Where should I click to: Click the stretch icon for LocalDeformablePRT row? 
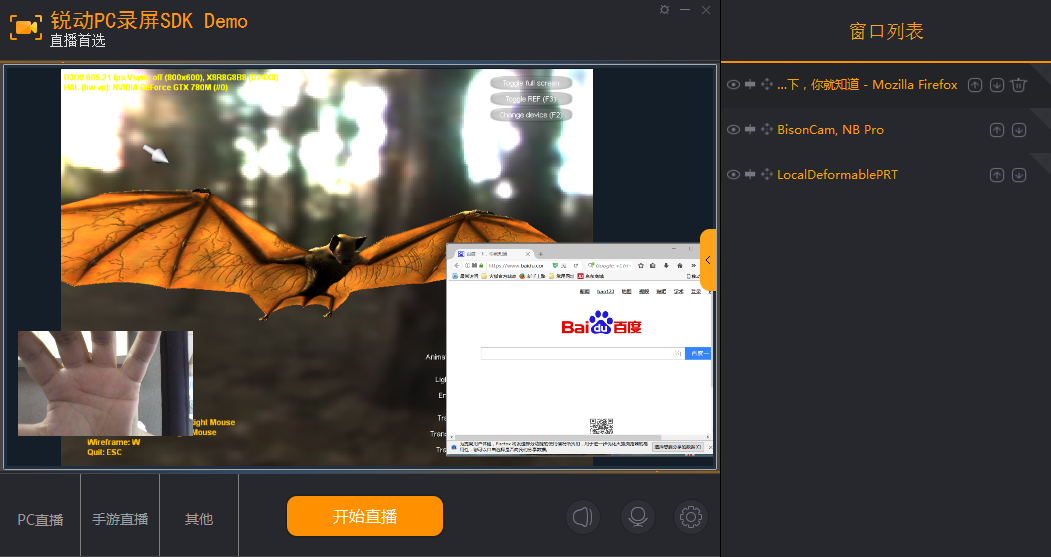click(x=750, y=175)
